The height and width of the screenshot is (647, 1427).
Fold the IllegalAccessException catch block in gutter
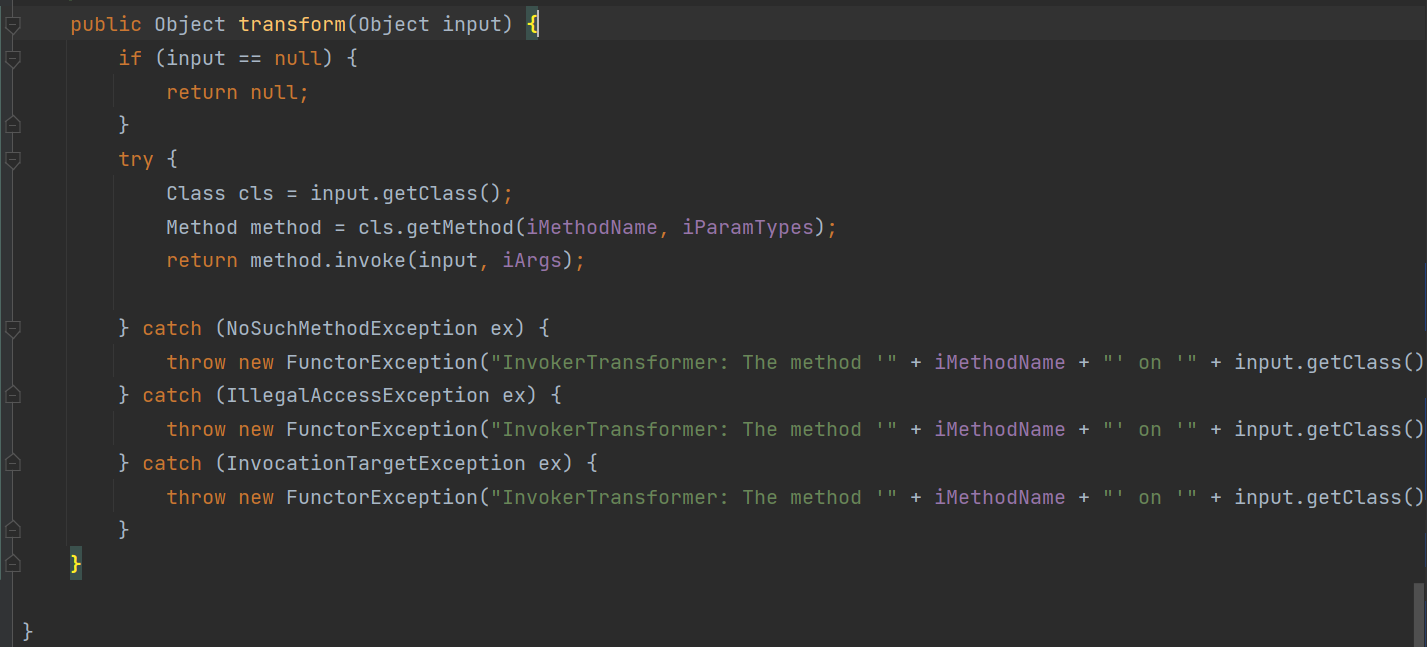tap(12, 395)
